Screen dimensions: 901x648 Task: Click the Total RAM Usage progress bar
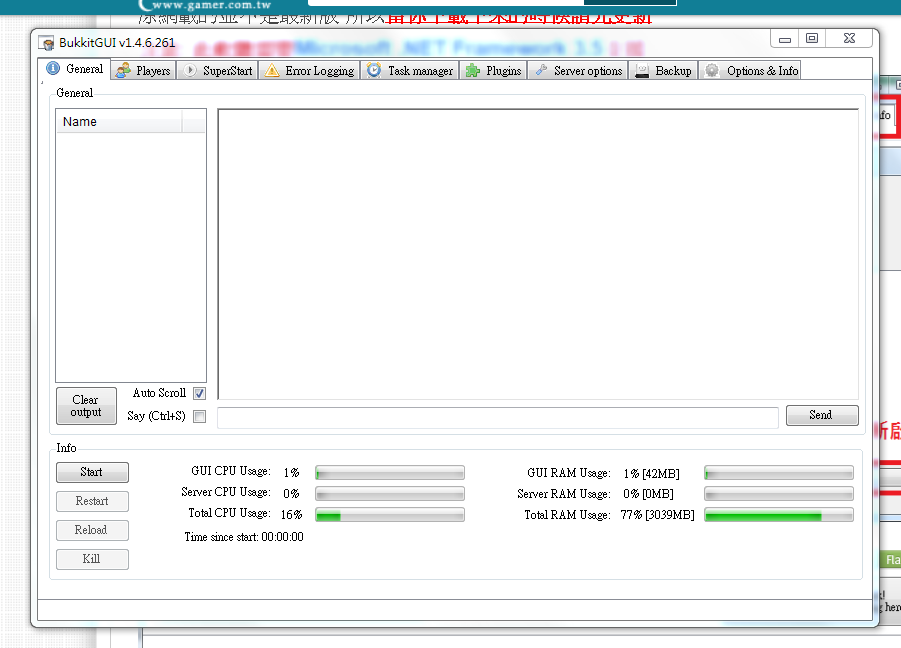[778, 515]
